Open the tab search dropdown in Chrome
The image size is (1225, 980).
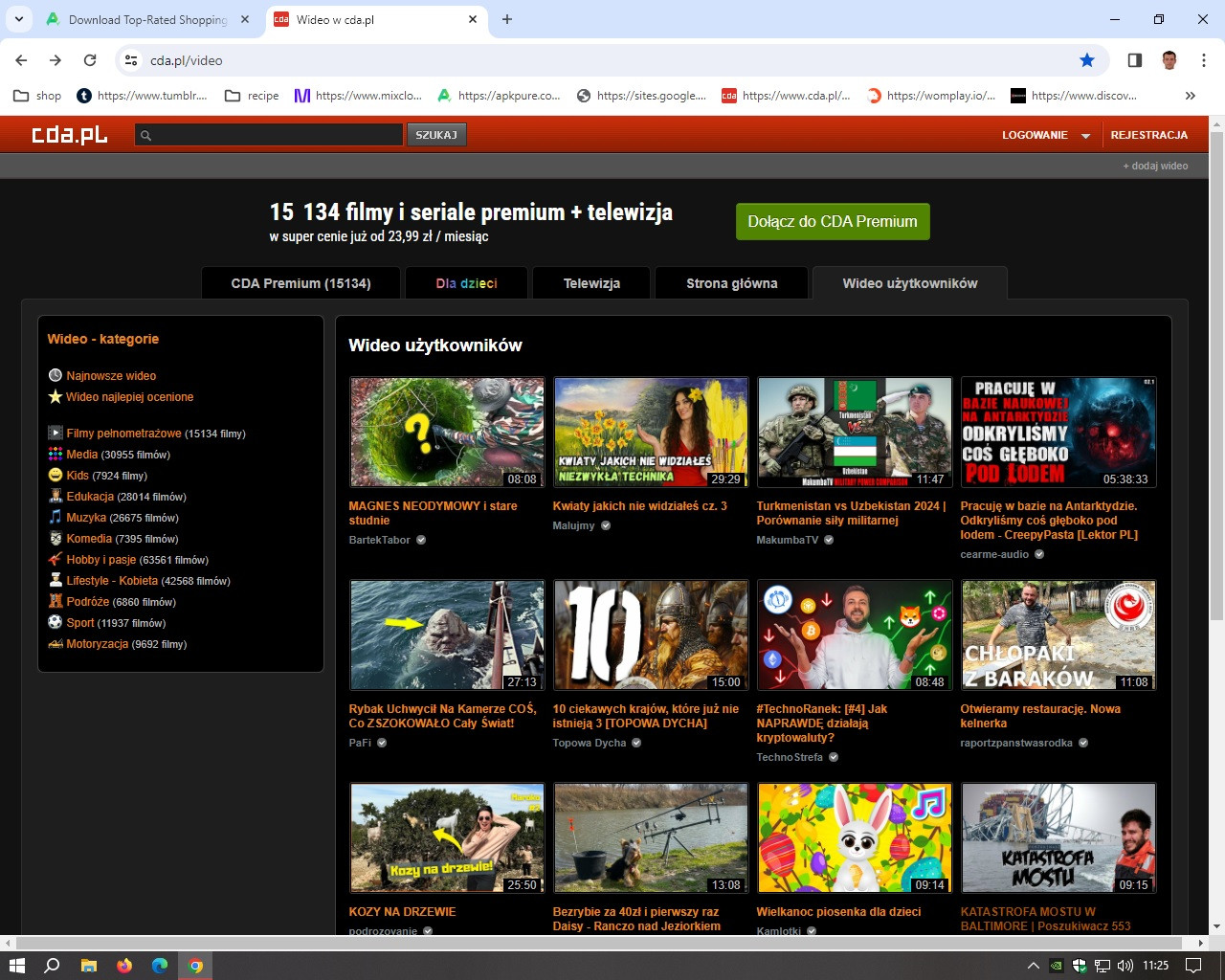click(18, 19)
